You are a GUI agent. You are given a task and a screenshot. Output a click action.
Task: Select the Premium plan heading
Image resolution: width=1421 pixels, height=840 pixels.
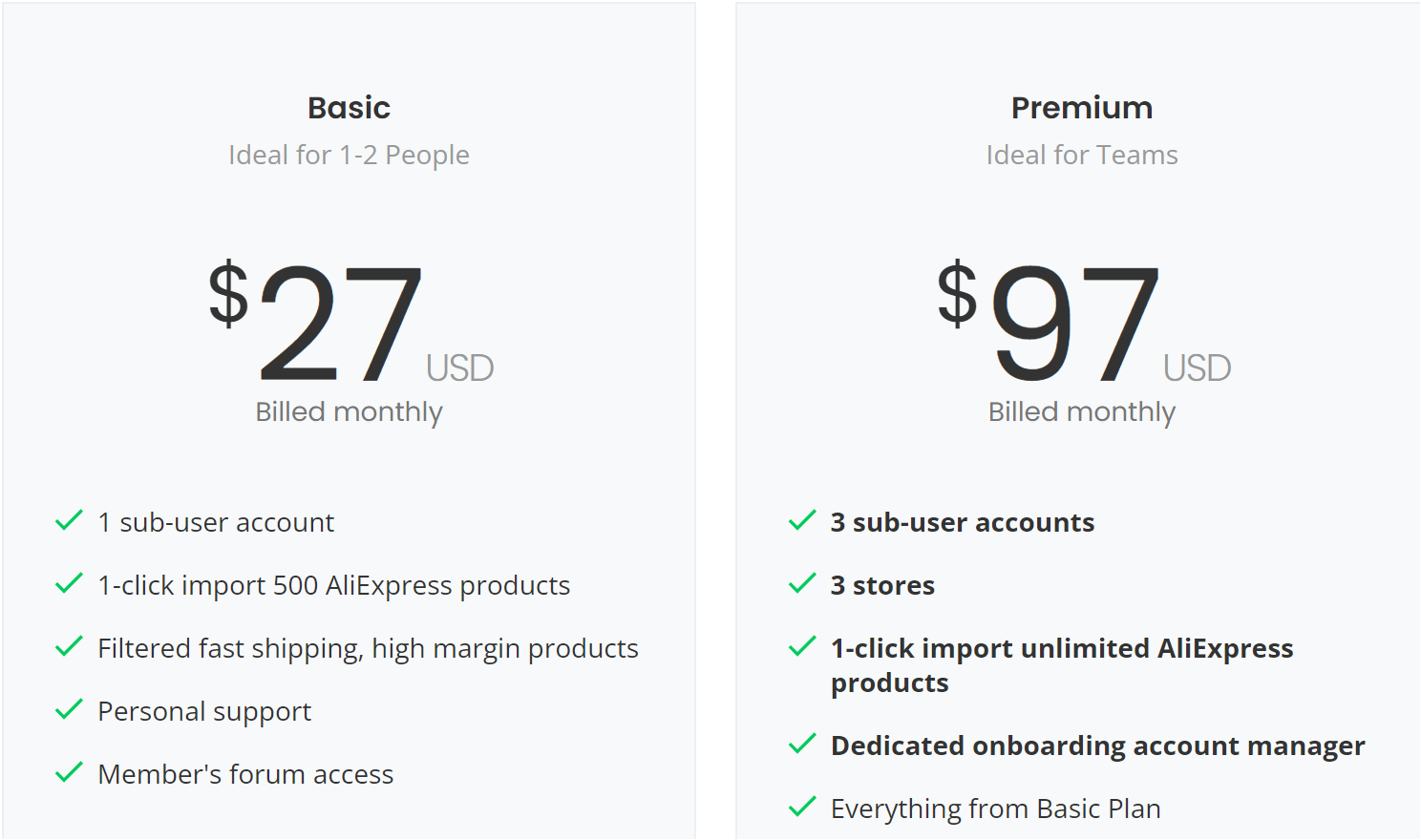point(1081,108)
